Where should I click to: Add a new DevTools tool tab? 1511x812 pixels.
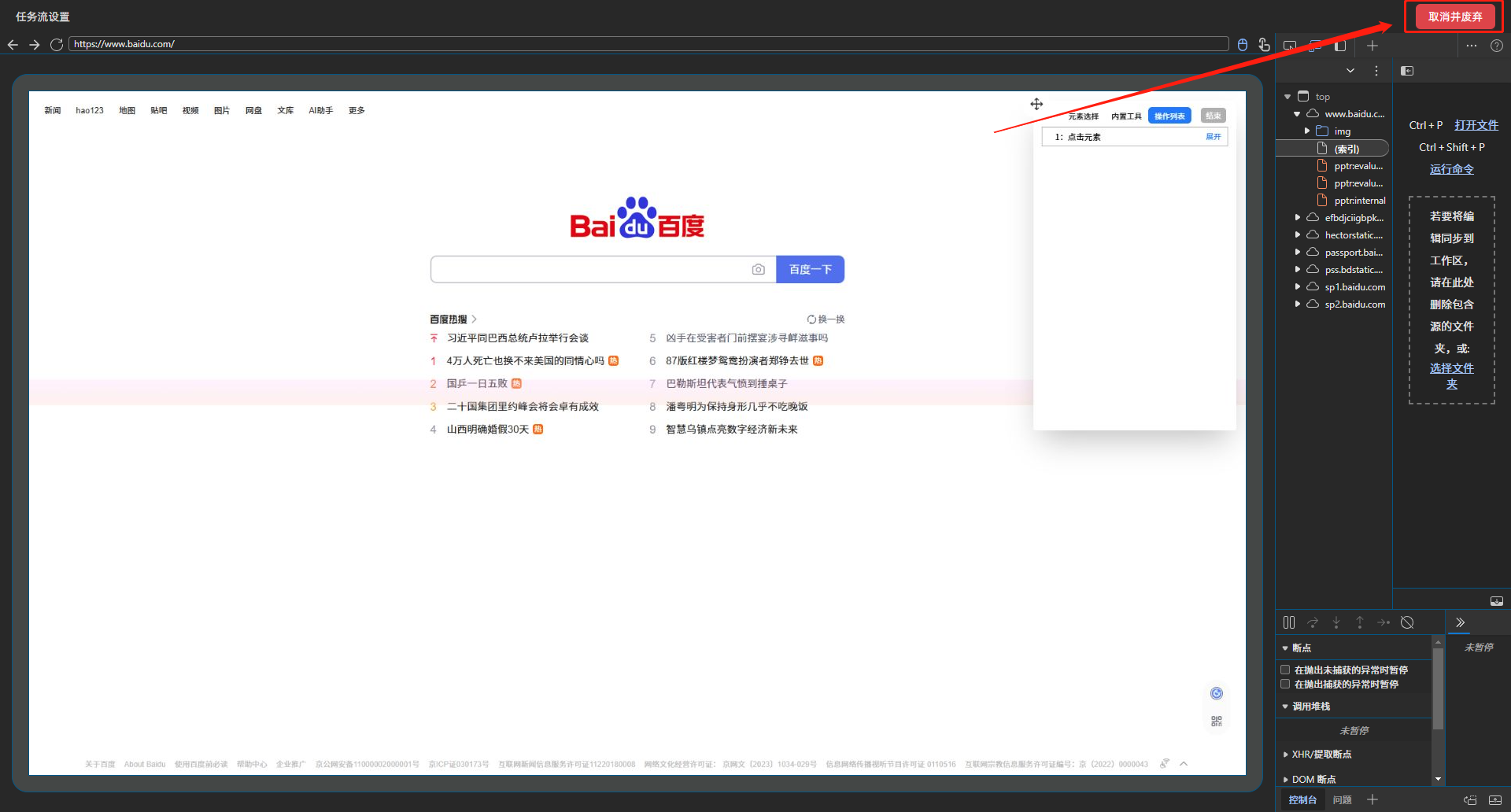(1372, 46)
